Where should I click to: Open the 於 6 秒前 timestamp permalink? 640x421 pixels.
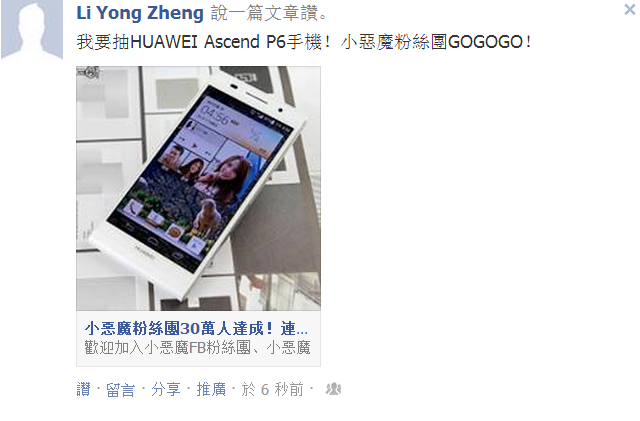point(273,389)
